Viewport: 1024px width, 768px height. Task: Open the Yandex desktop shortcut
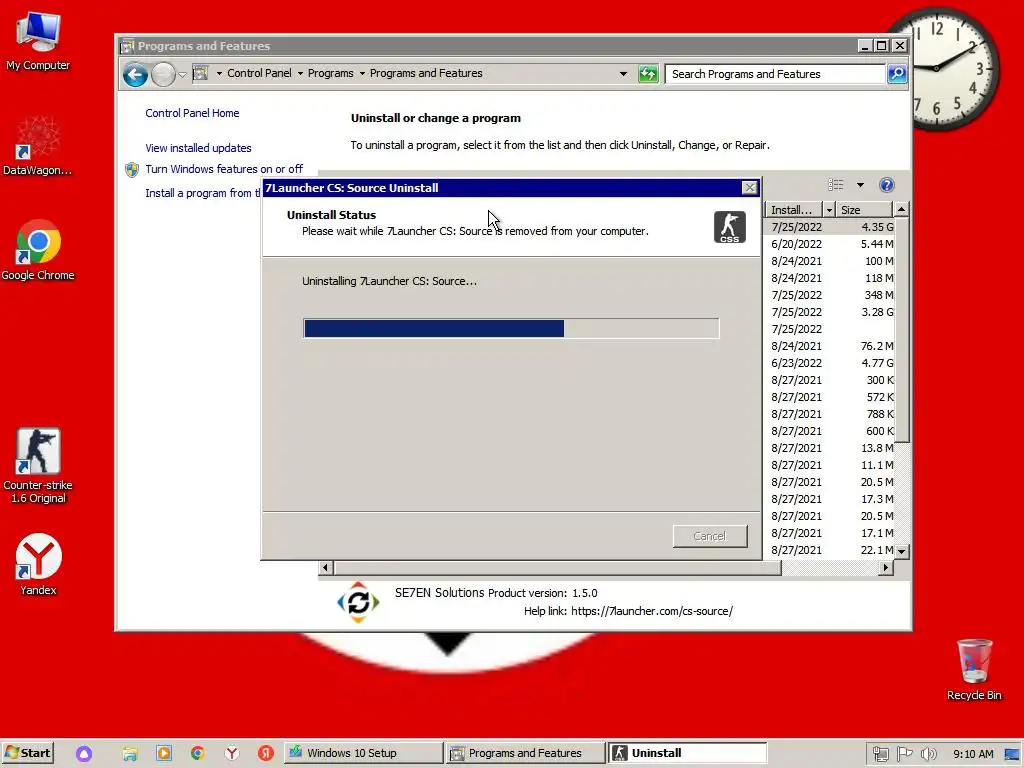[x=38, y=564]
